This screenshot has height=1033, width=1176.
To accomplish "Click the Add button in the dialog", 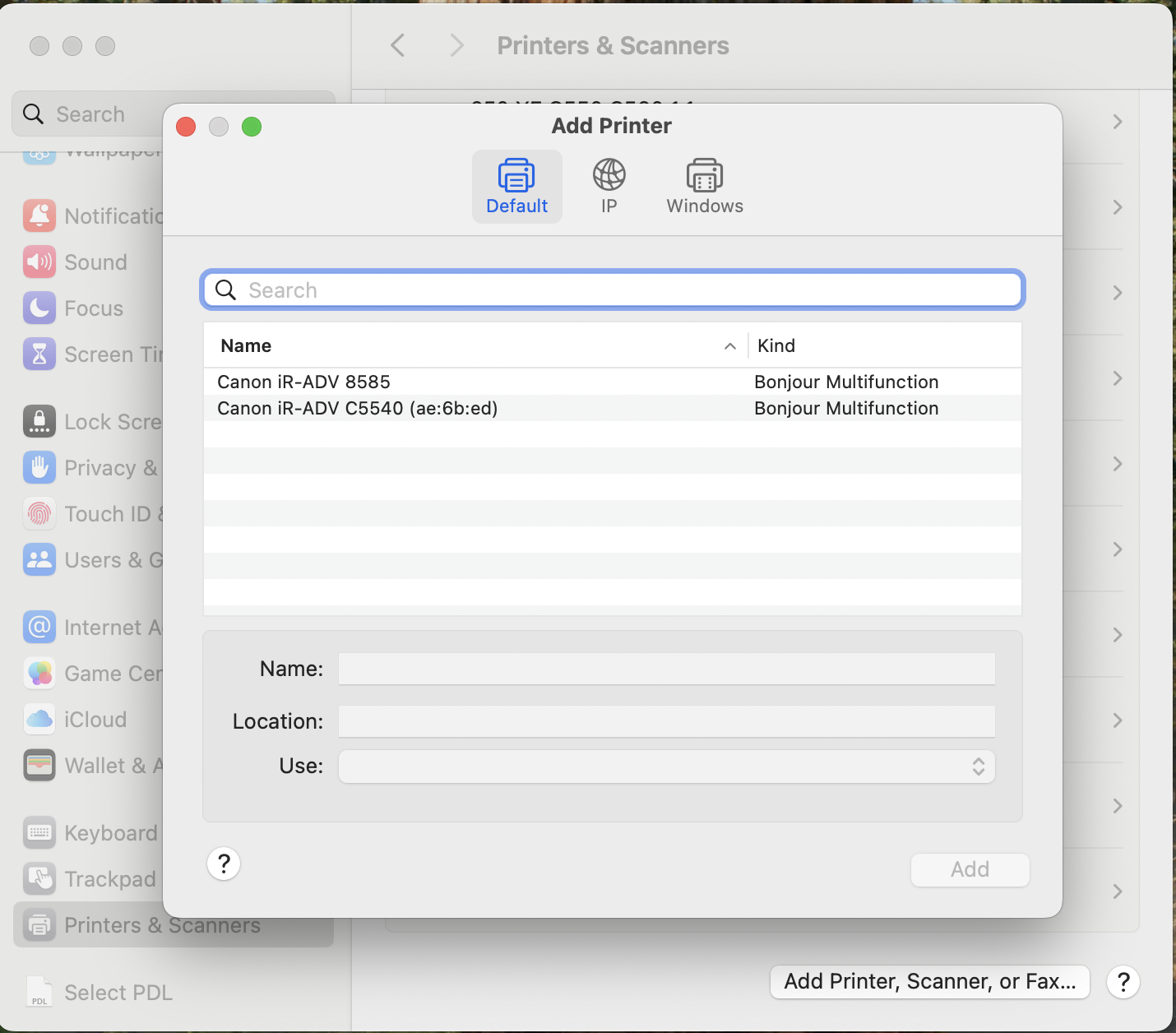I will coord(970,869).
